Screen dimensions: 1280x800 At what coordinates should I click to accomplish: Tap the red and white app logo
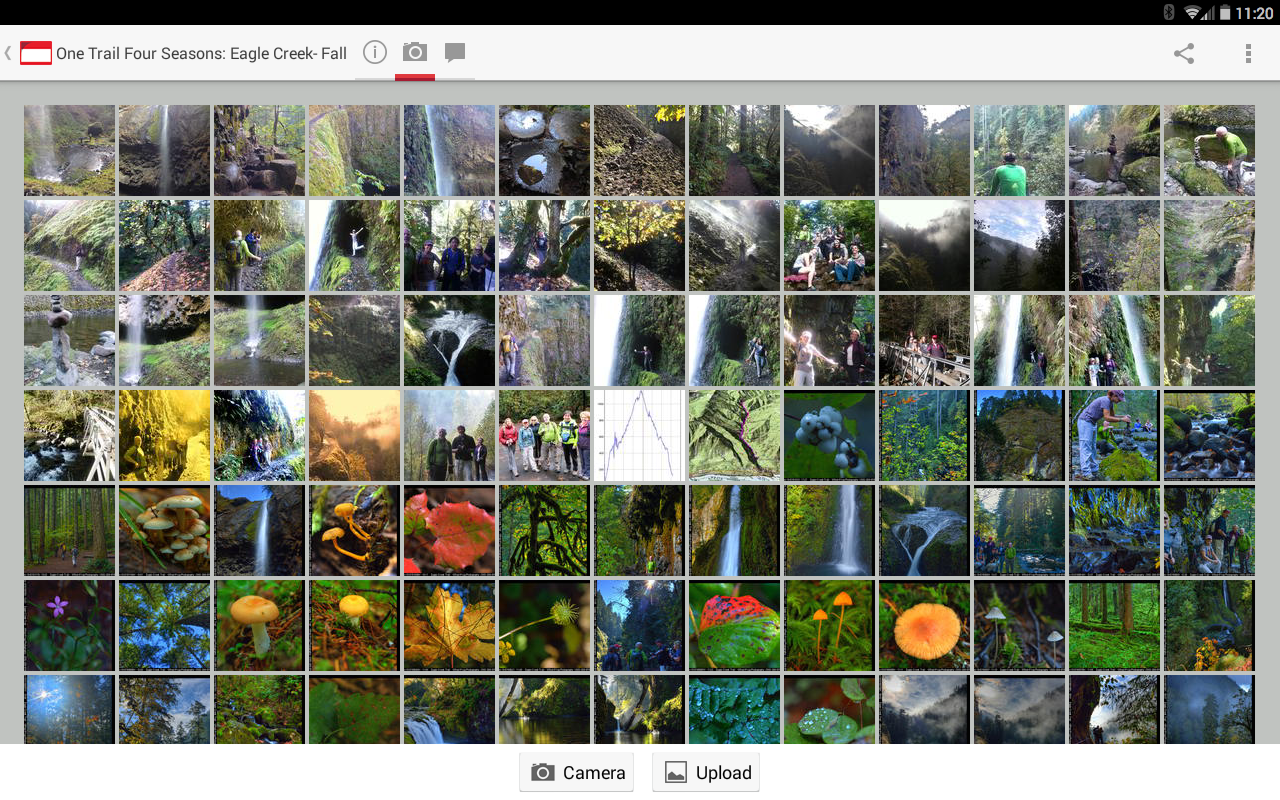36,53
